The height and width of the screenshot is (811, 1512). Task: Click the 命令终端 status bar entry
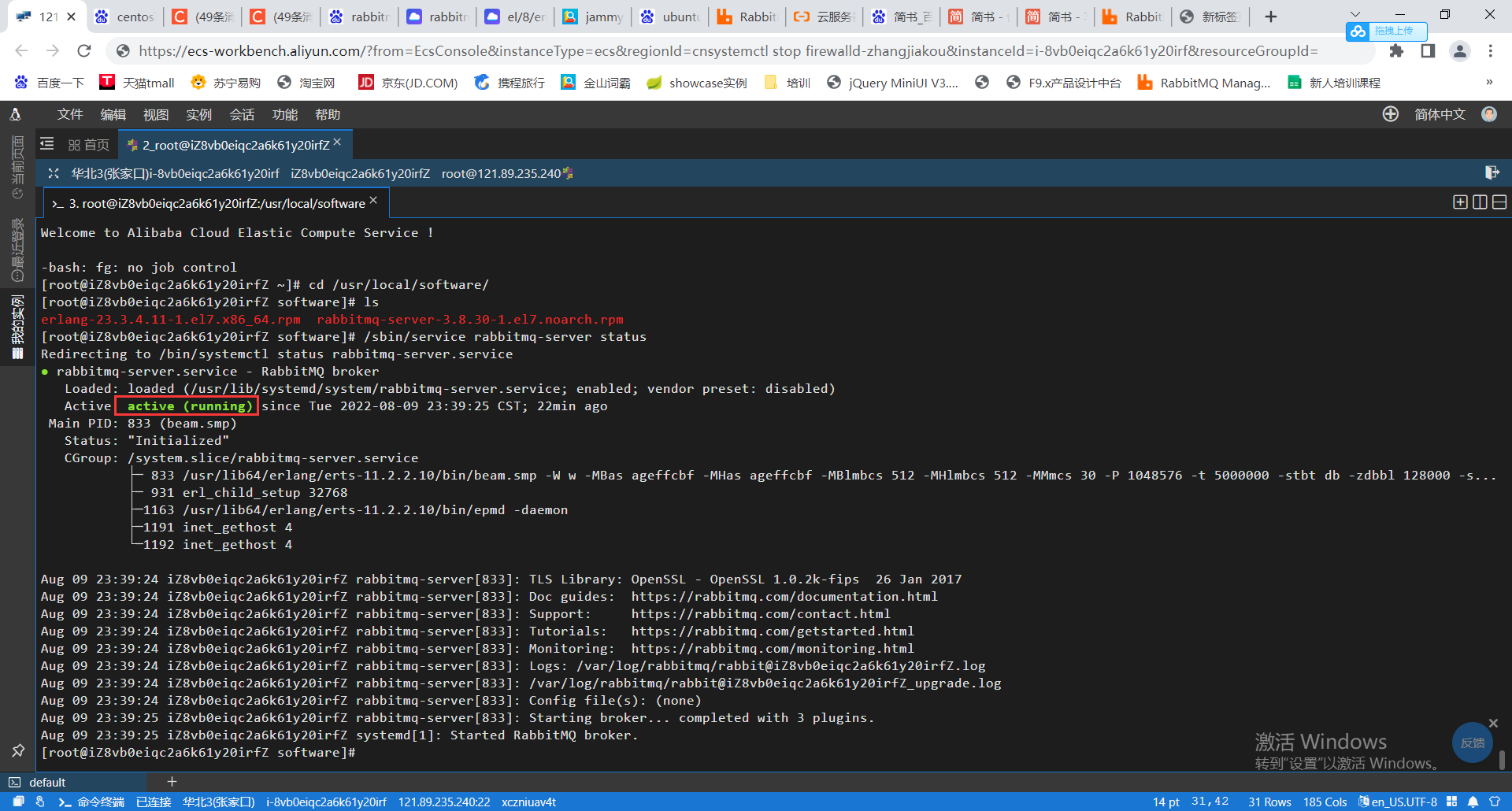pyautogui.click(x=91, y=802)
